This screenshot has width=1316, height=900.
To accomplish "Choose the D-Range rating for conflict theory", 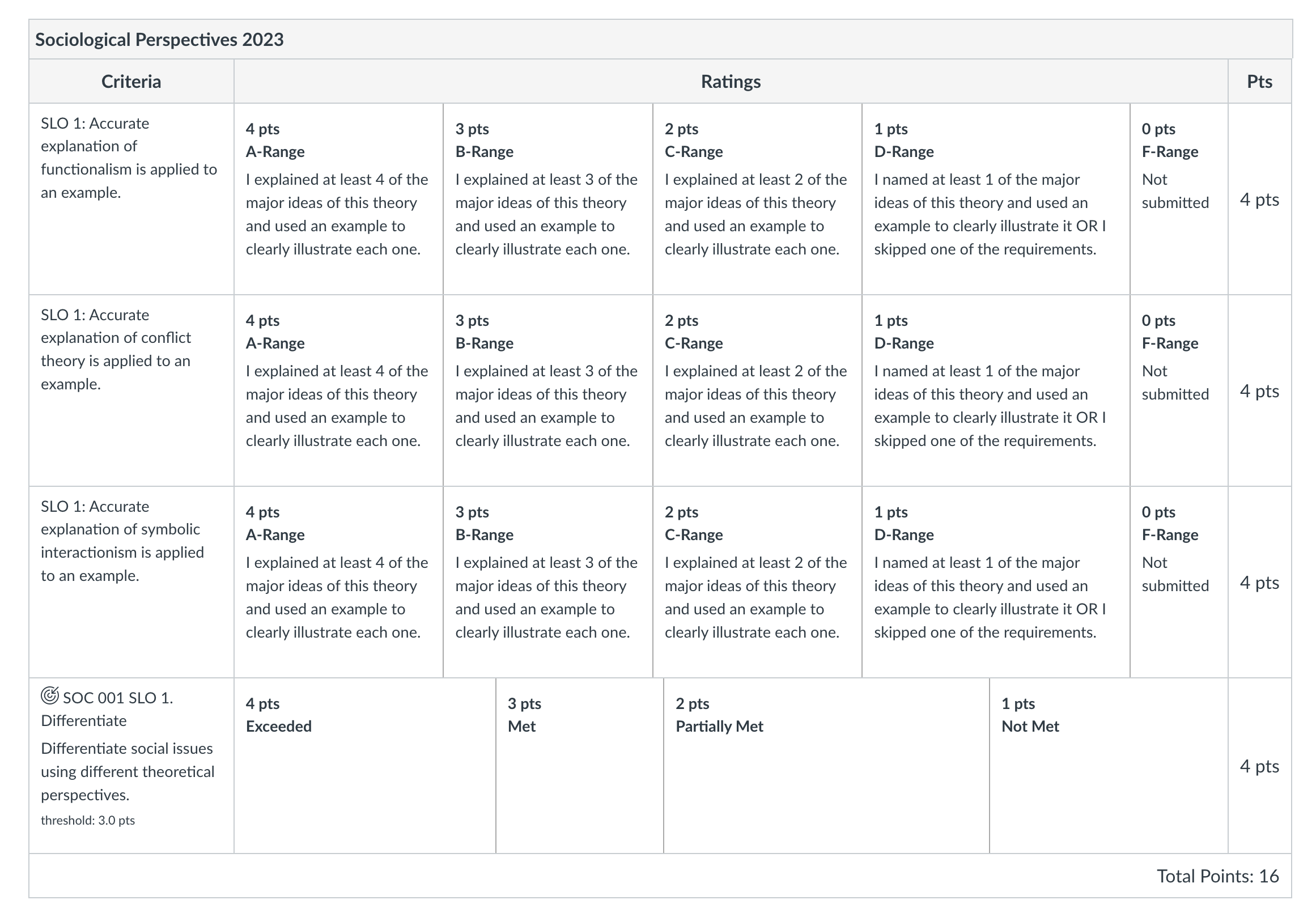I will coord(996,390).
